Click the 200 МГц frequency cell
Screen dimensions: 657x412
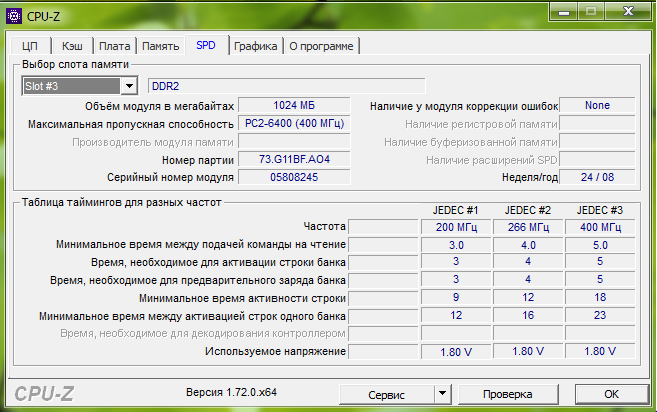click(456, 227)
